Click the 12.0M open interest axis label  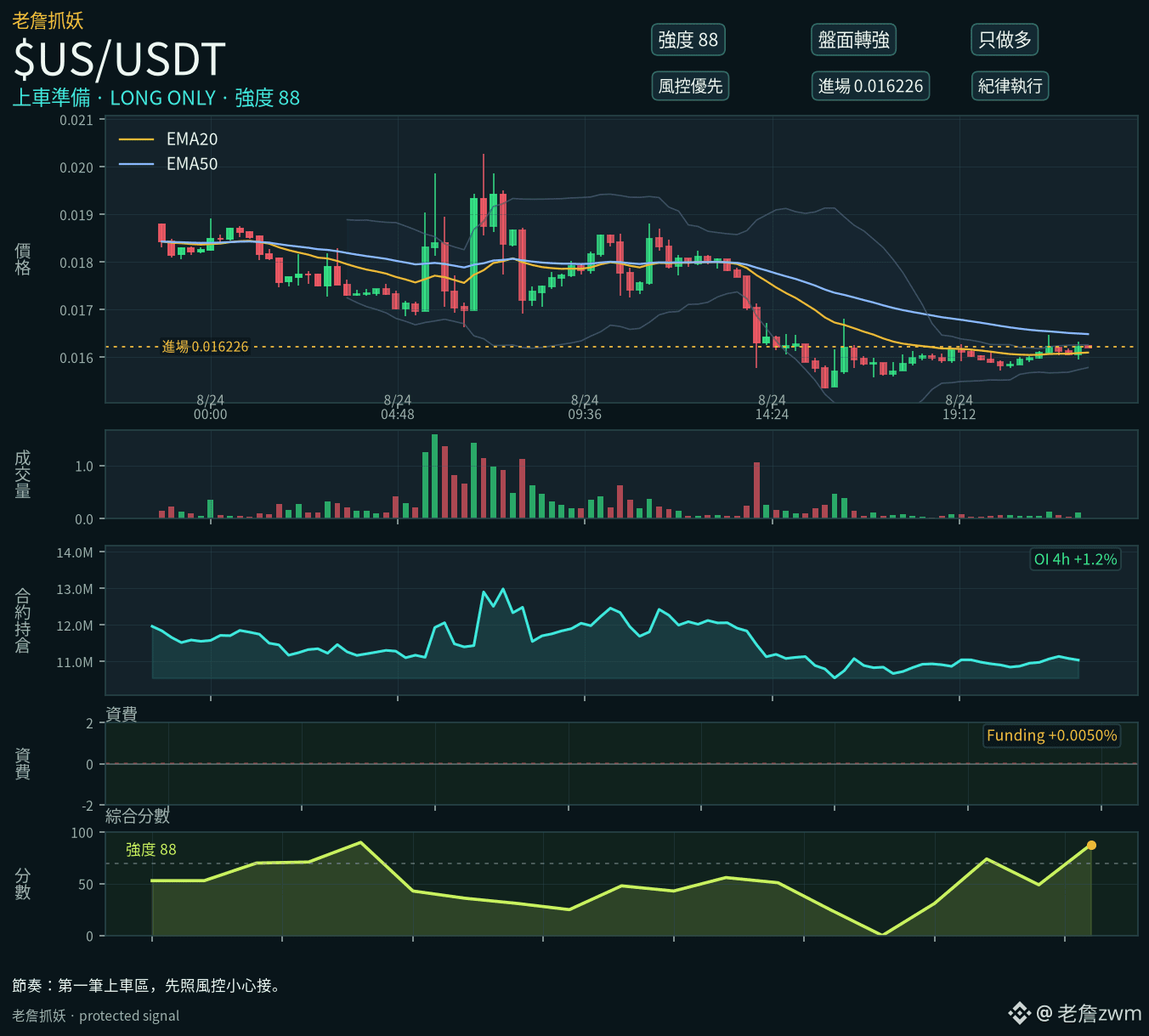pyautogui.click(x=75, y=626)
